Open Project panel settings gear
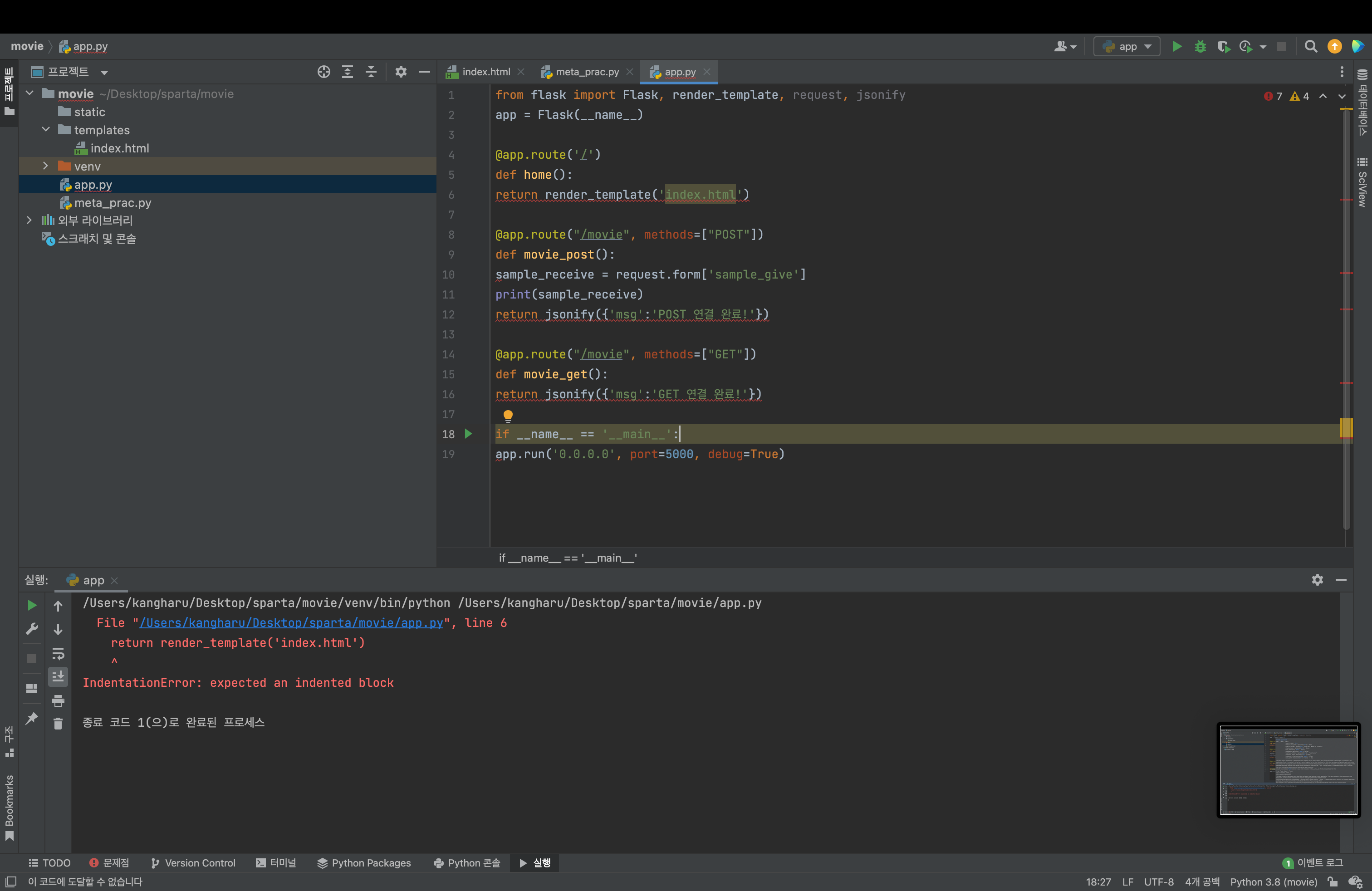The height and width of the screenshot is (891, 1372). 401,72
